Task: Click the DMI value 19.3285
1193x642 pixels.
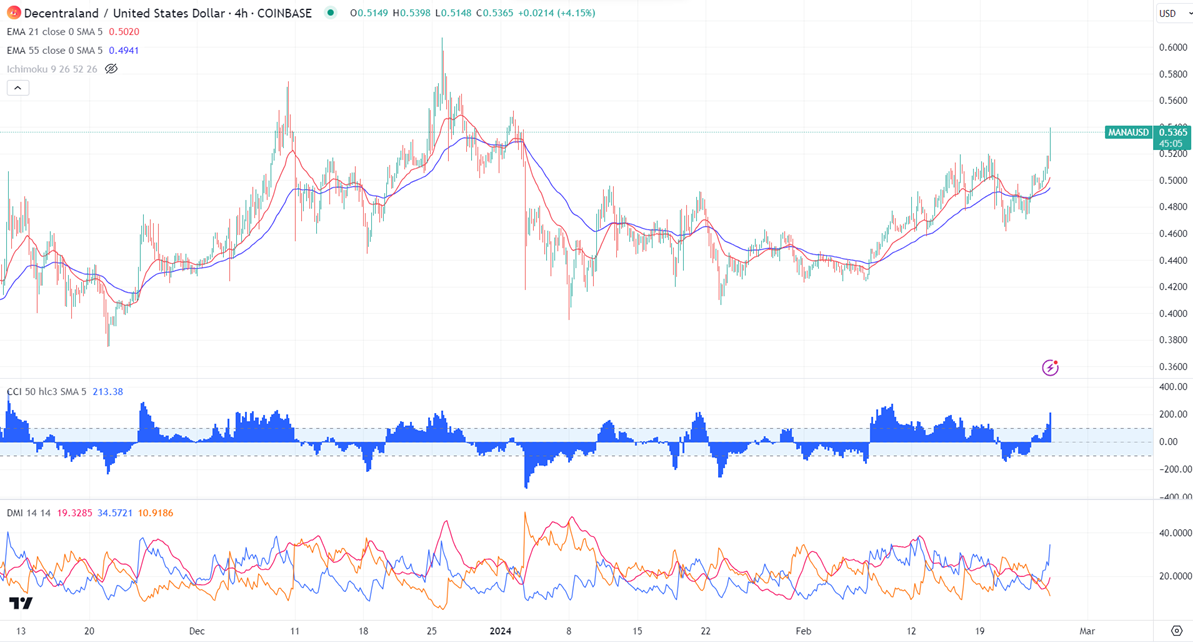Action: (x=75, y=513)
